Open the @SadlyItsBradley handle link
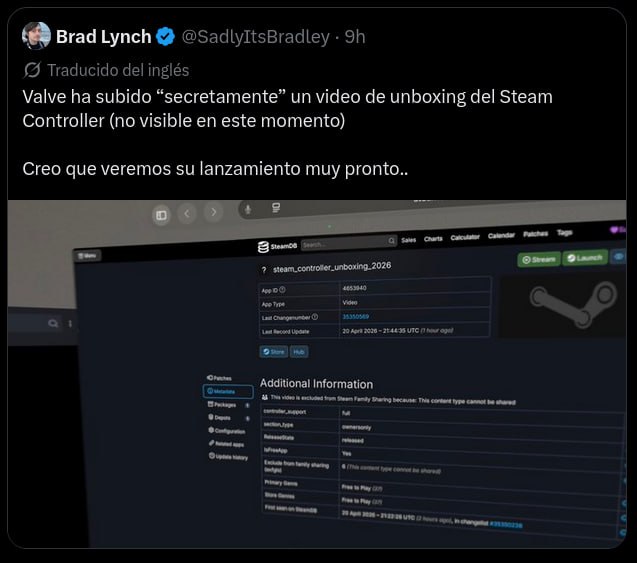The image size is (637, 563). 256,37
